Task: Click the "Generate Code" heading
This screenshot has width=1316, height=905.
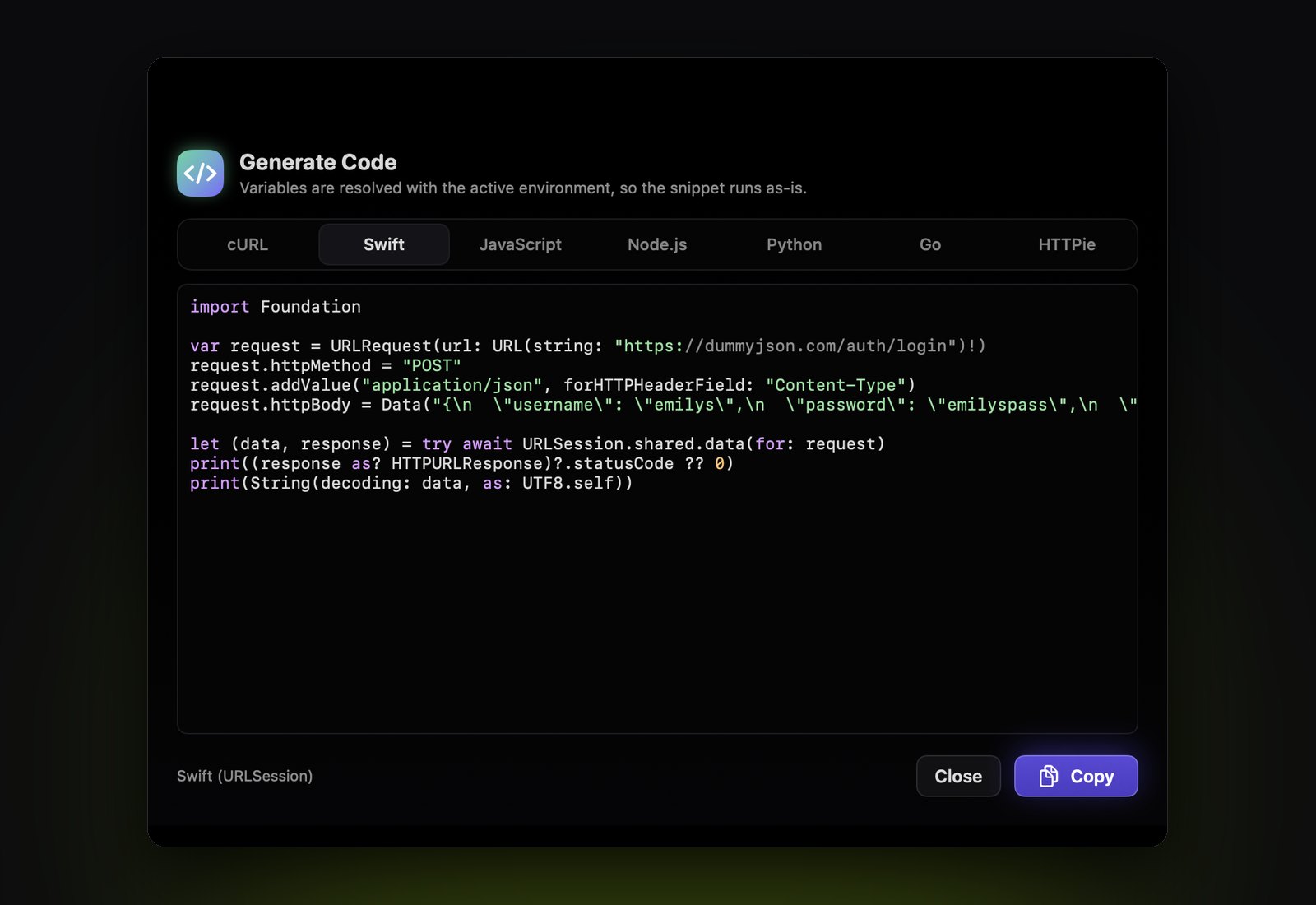Action: (317, 162)
